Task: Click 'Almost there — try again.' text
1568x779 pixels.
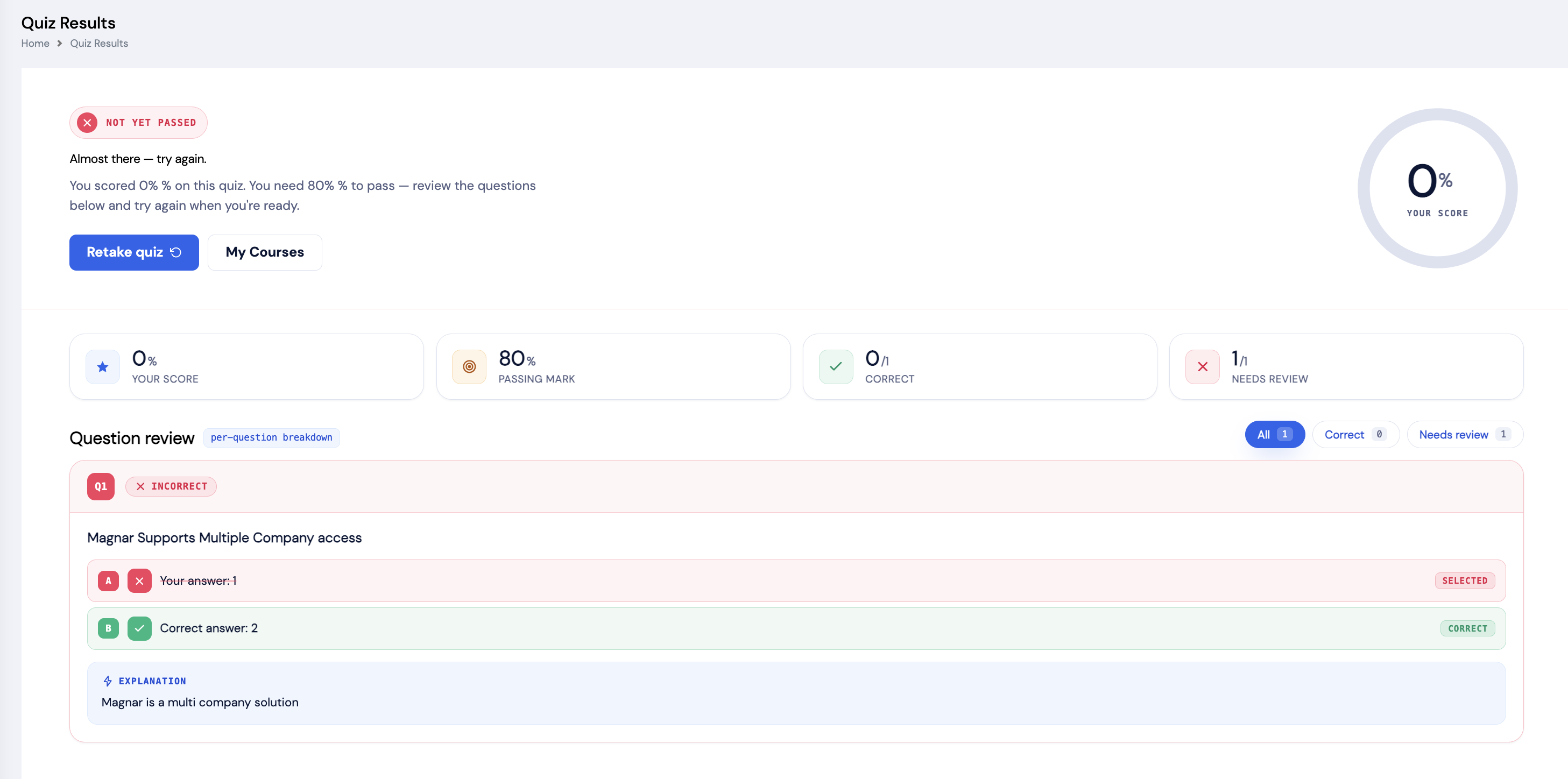Action: coord(138,158)
